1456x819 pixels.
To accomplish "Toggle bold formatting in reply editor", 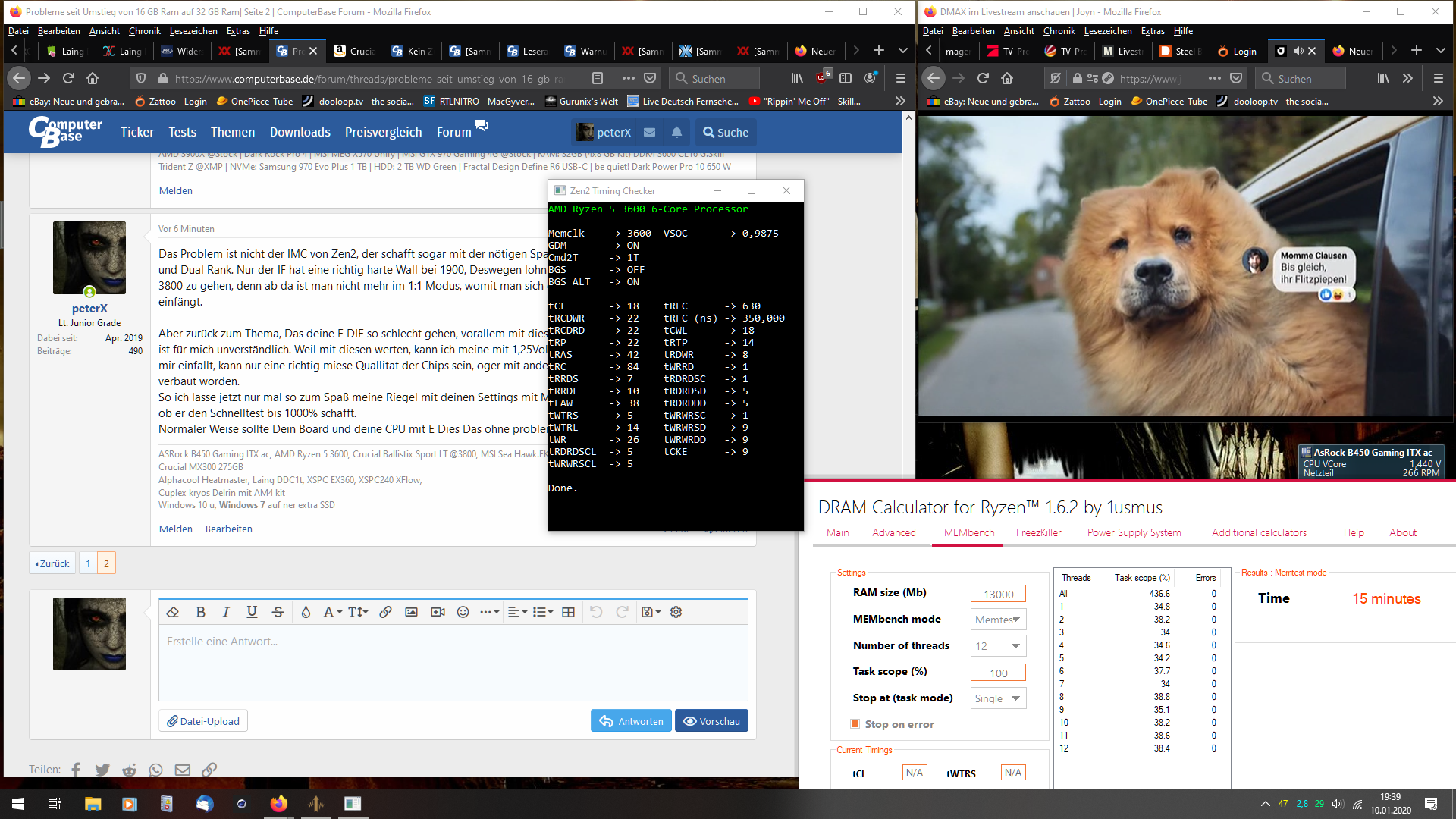I will 200,612.
